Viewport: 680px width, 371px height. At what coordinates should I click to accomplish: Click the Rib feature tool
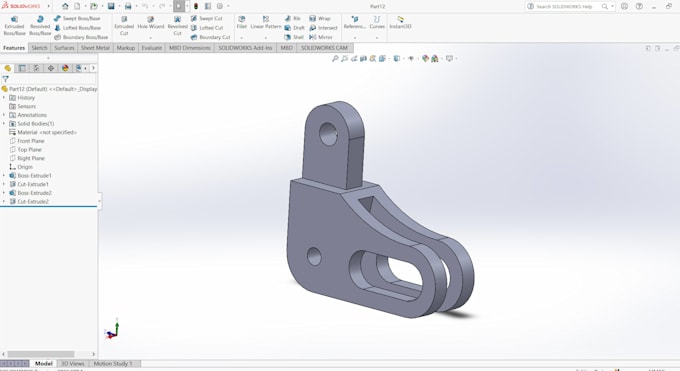292,19
